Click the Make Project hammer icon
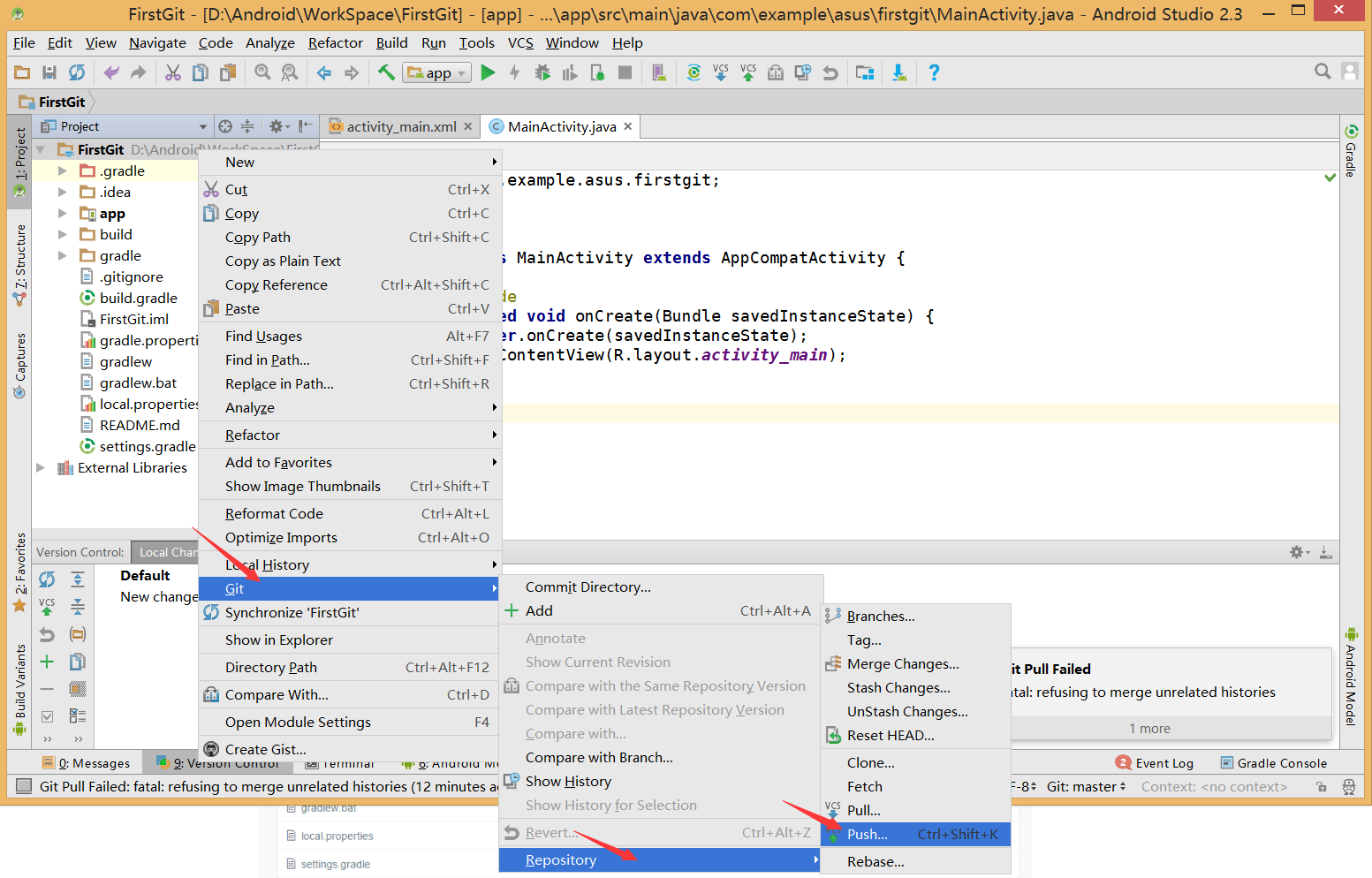The image size is (1372, 878). (x=386, y=72)
